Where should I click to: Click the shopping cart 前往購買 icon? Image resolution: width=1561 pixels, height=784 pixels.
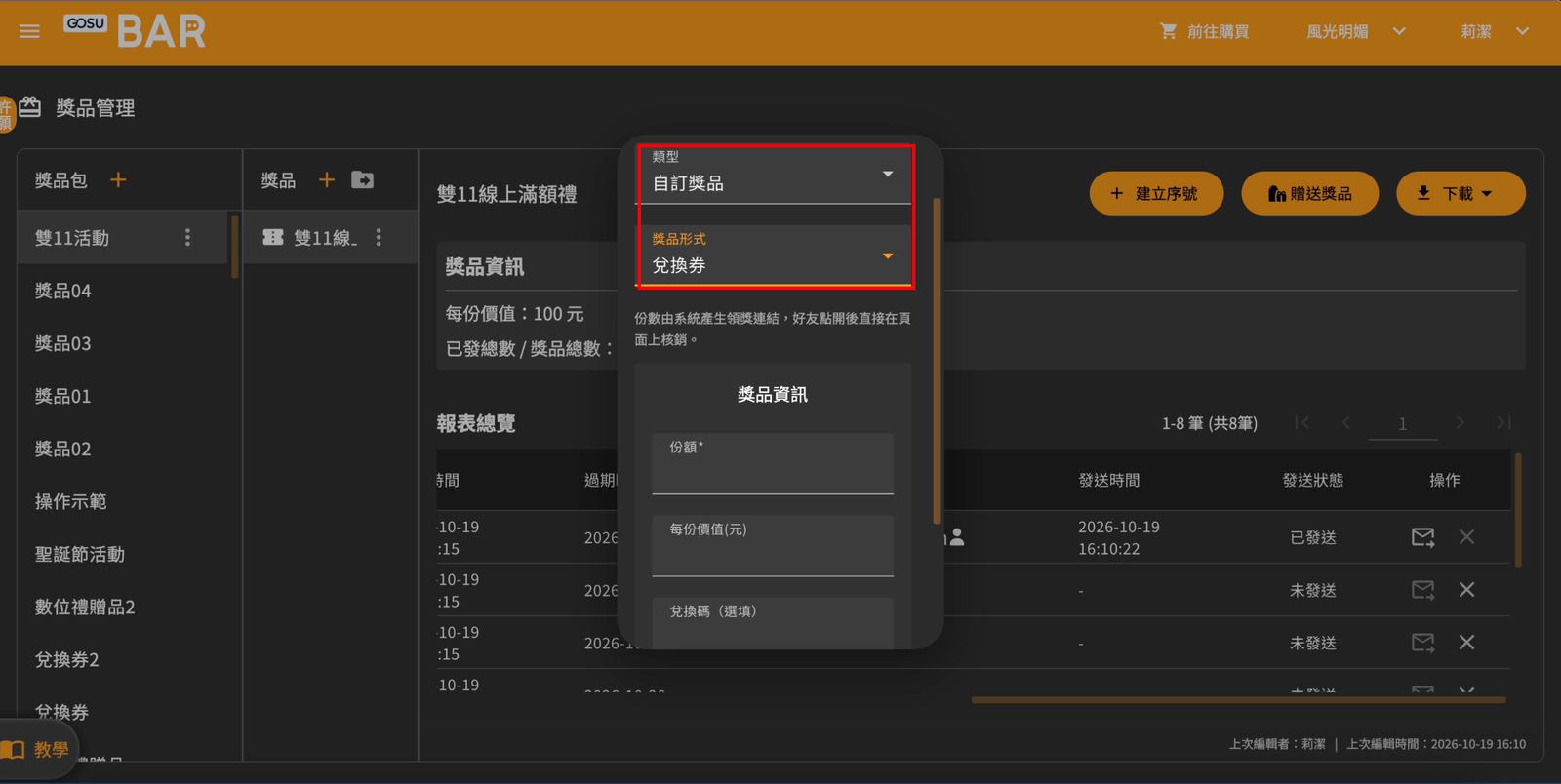[x=1168, y=31]
